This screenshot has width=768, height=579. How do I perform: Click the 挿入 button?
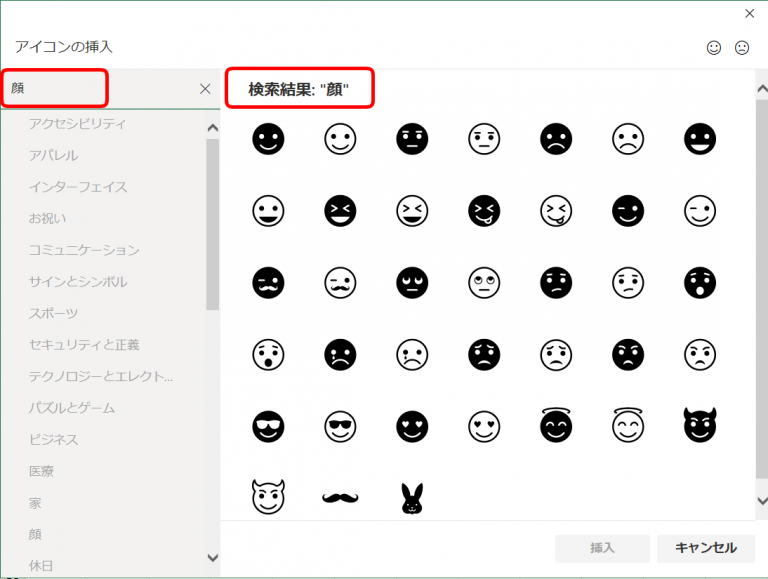[x=602, y=548]
